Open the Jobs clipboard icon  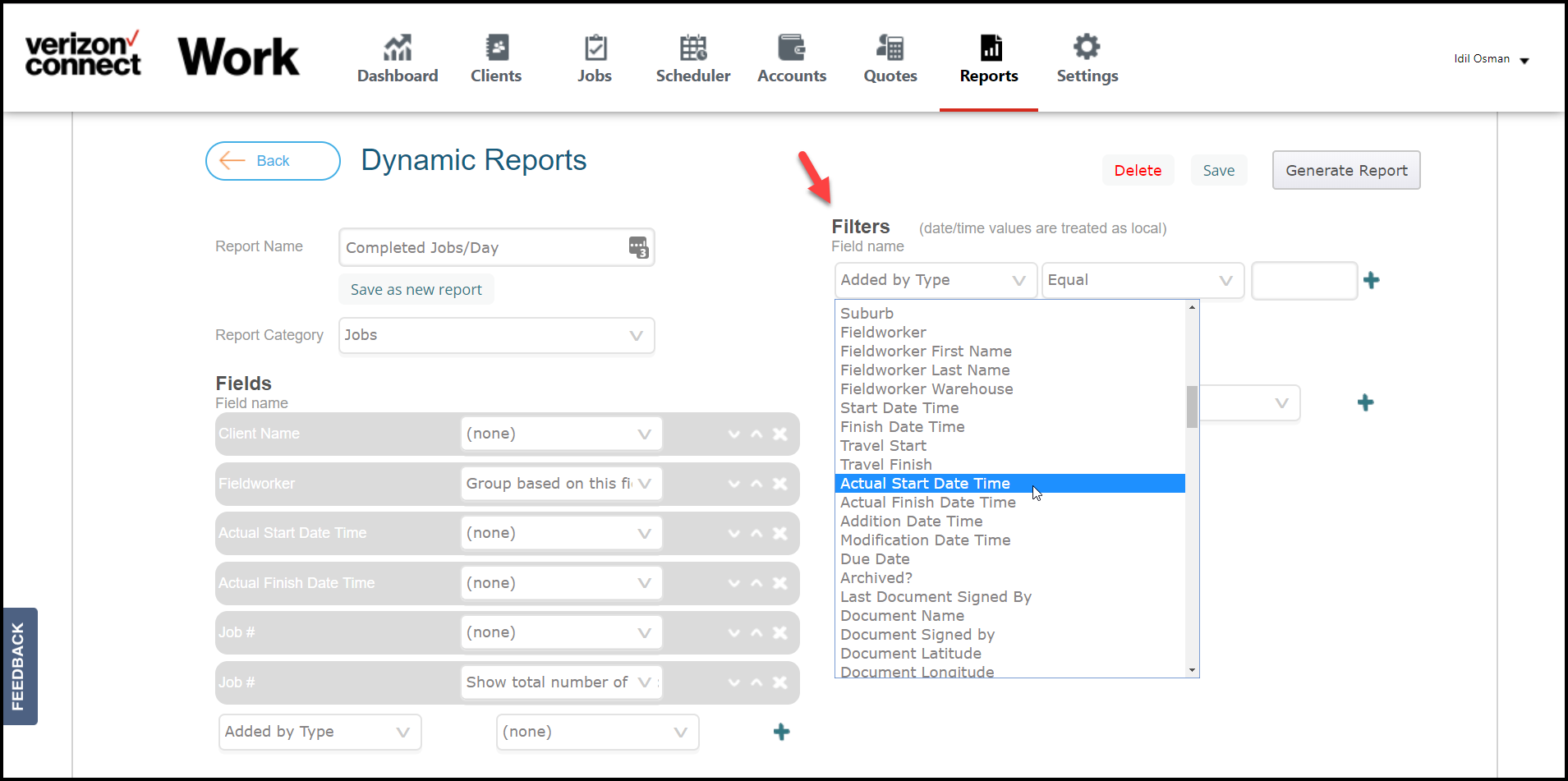click(x=595, y=48)
